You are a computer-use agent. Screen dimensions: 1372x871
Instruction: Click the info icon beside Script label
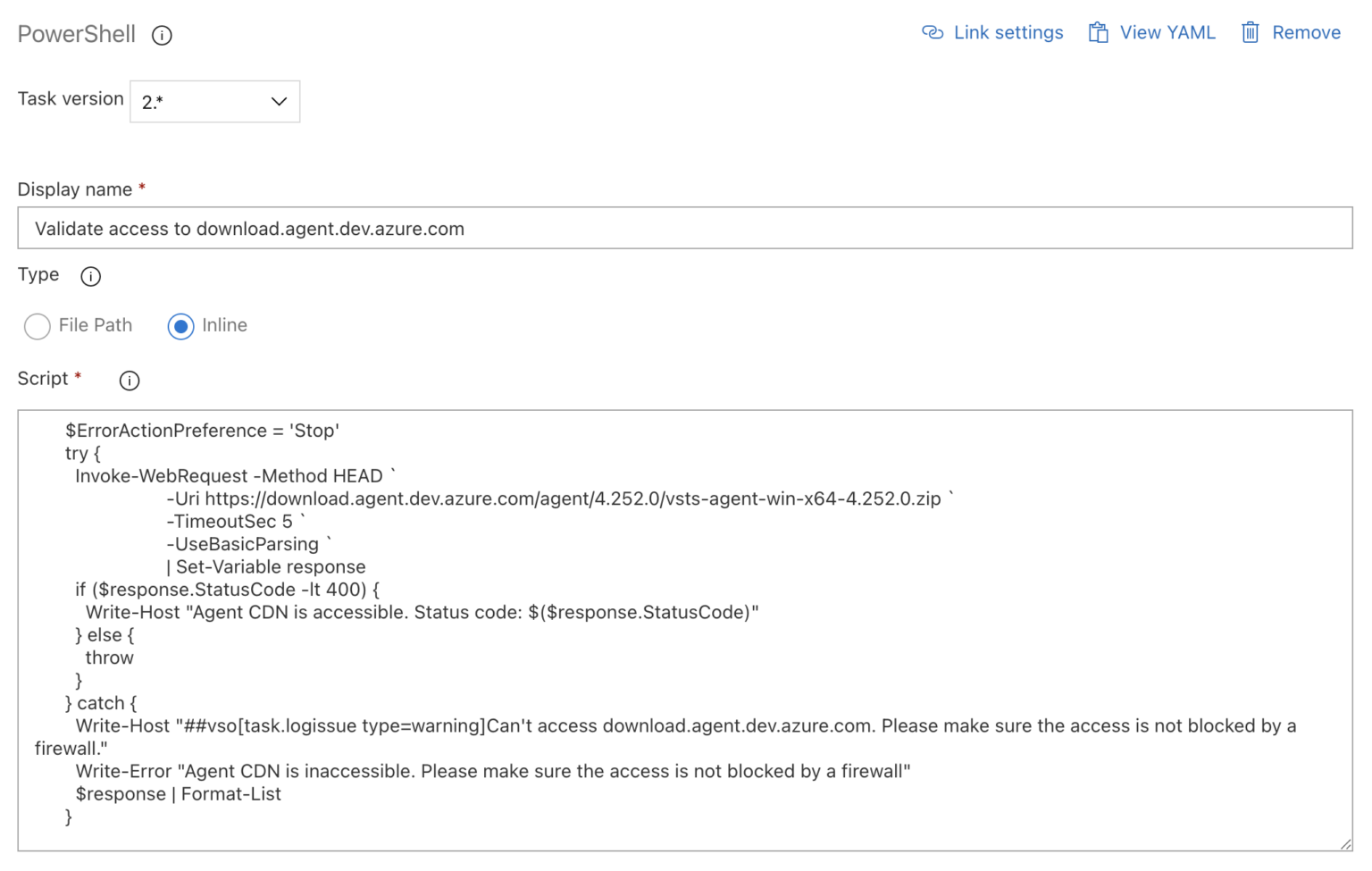click(x=129, y=381)
